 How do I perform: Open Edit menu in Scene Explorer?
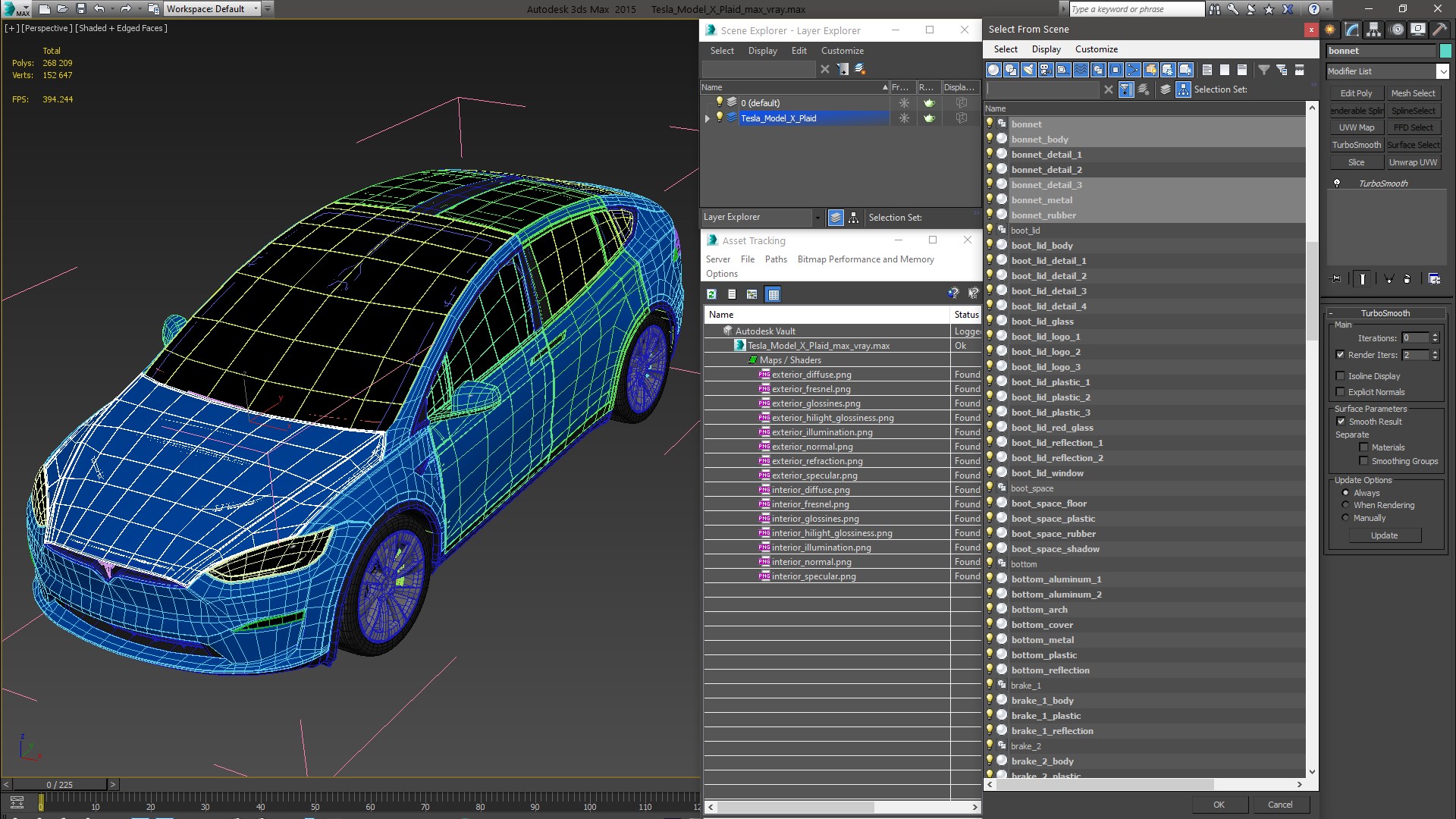[799, 51]
